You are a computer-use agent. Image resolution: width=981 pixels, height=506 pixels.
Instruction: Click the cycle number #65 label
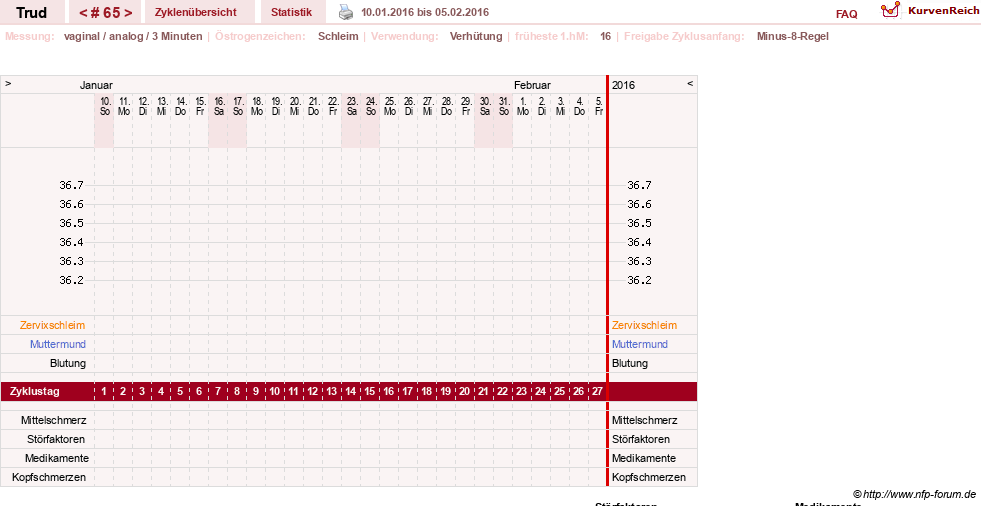tap(106, 13)
